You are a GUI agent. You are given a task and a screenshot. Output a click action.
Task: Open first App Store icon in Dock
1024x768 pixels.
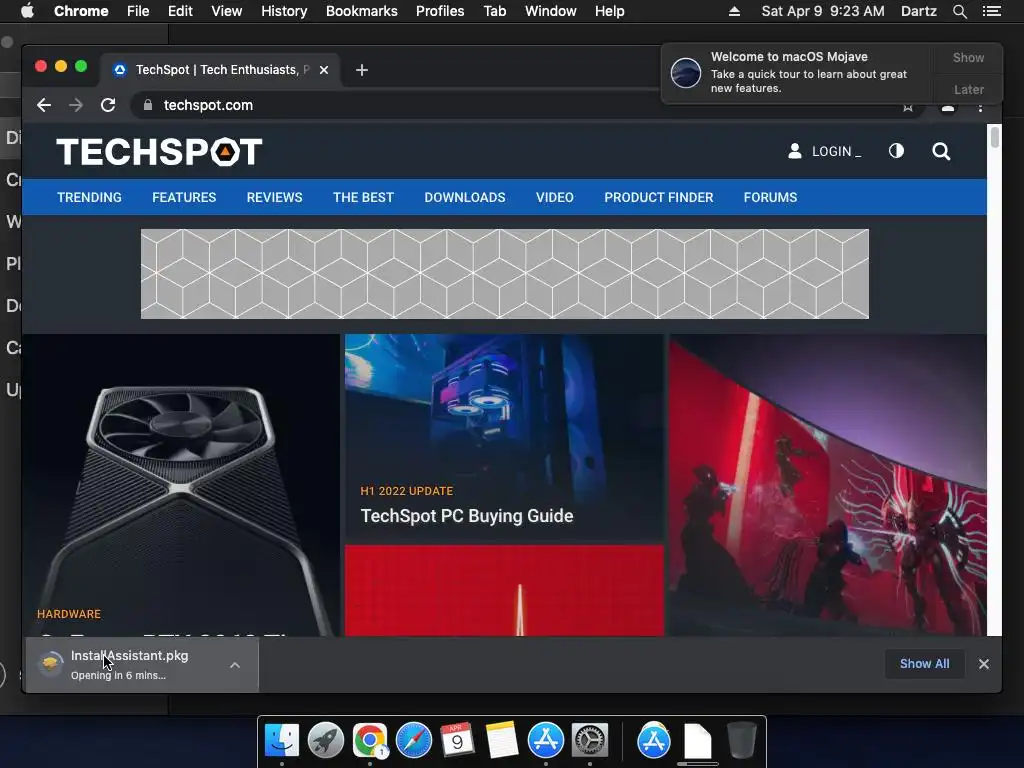click(x=546, y=740)
